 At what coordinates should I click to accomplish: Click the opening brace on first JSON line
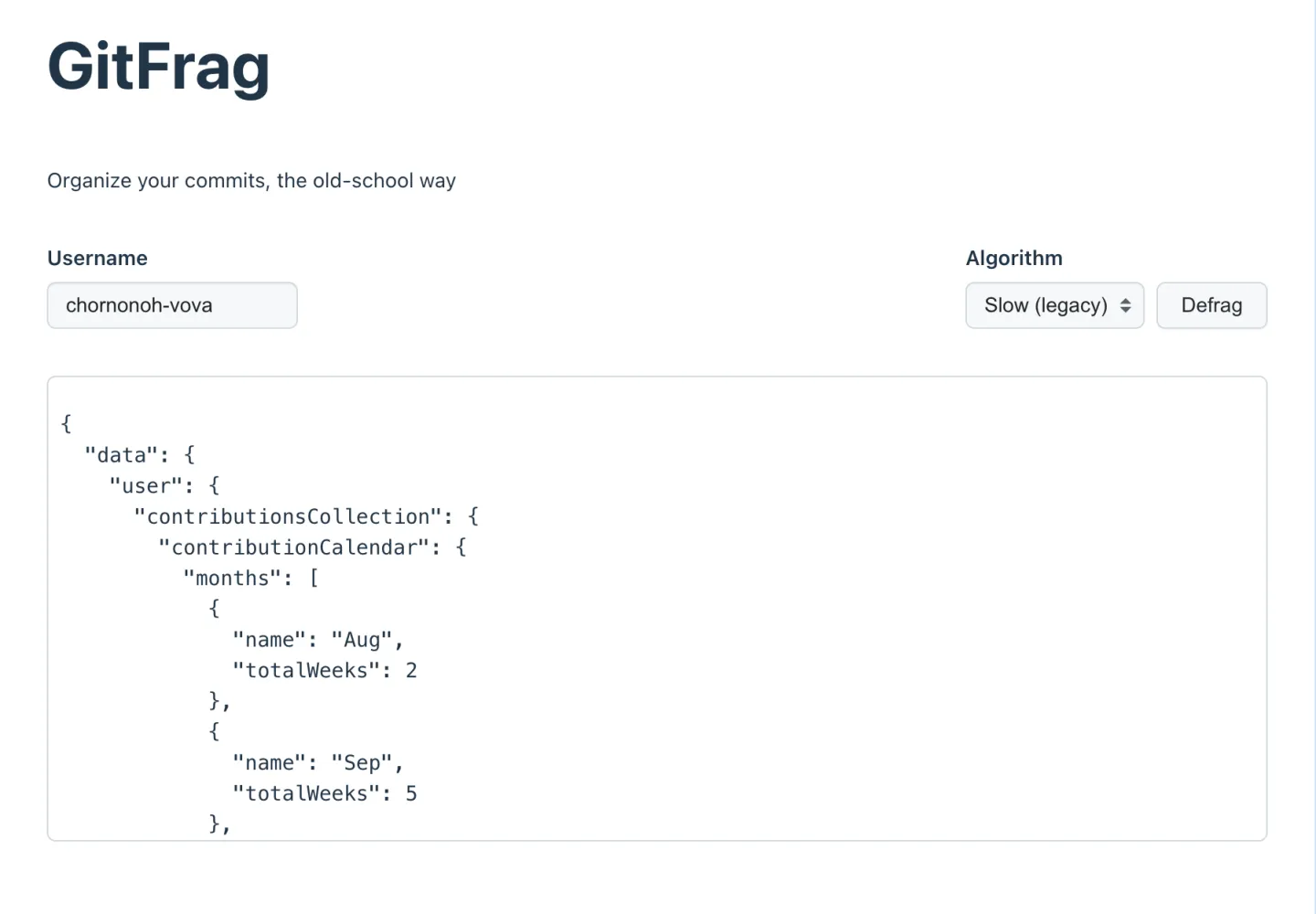click(66, 423)
